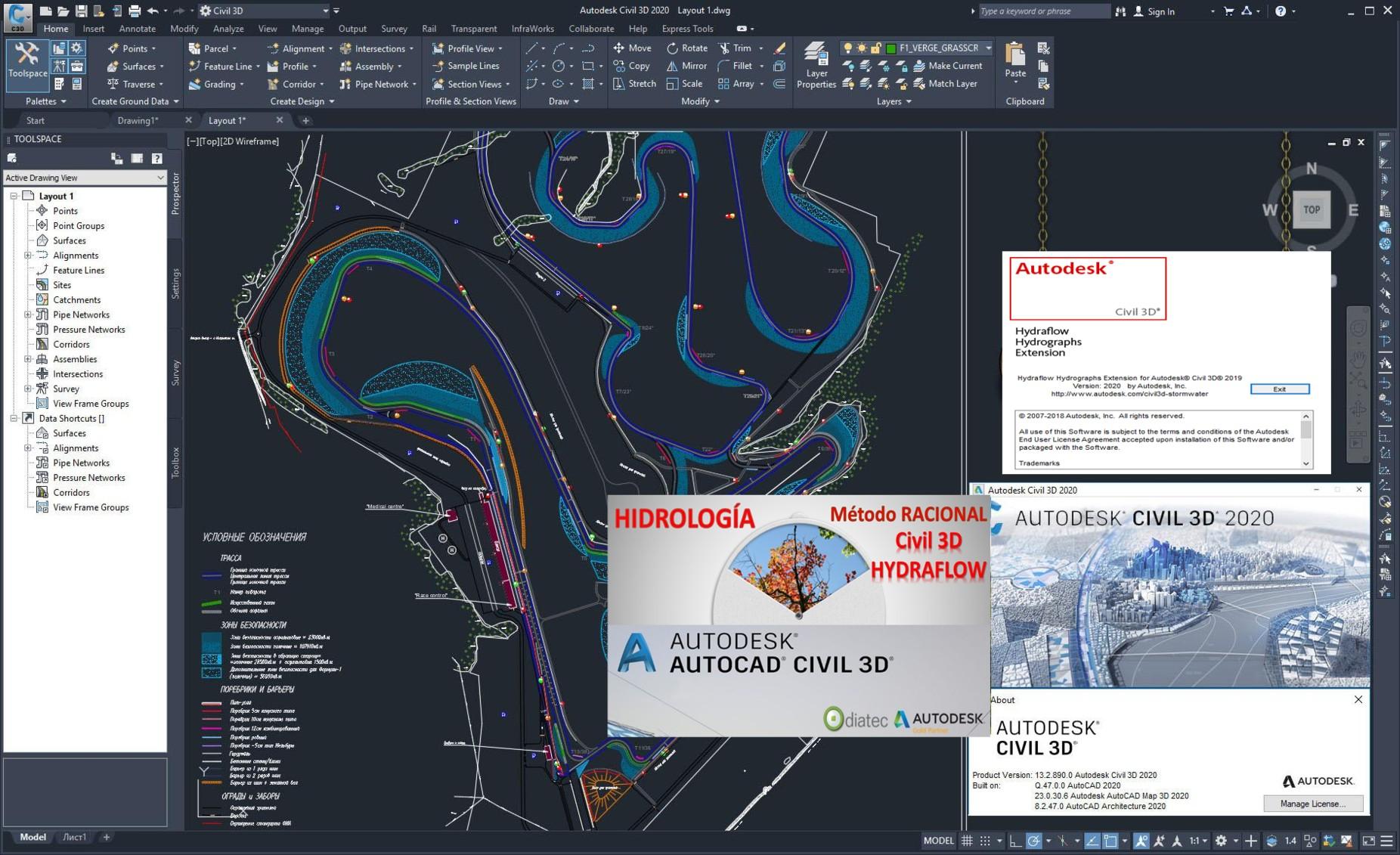Click the green layer color swatch

point(890,48)
